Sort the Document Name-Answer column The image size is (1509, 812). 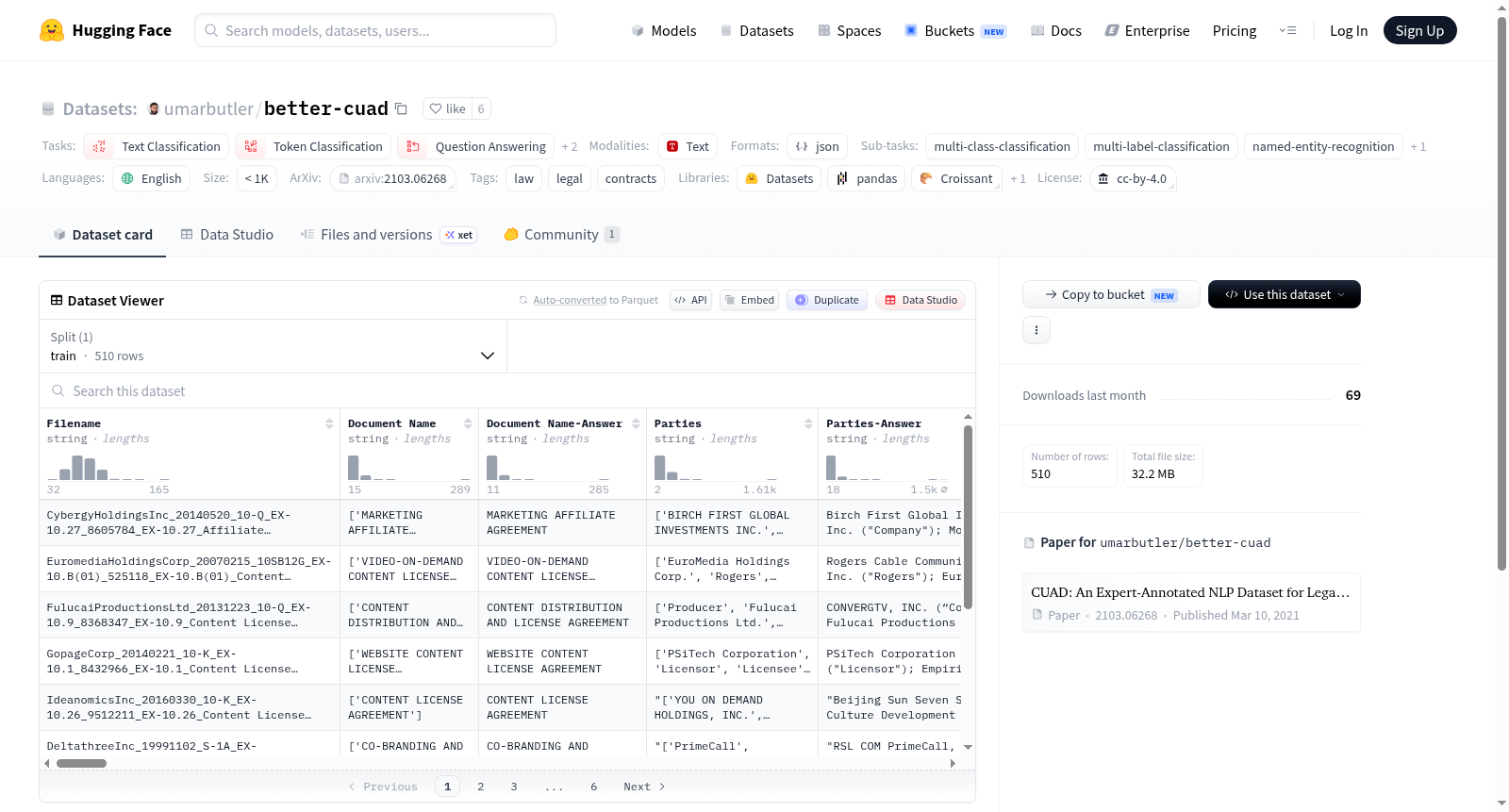point(636,423)
